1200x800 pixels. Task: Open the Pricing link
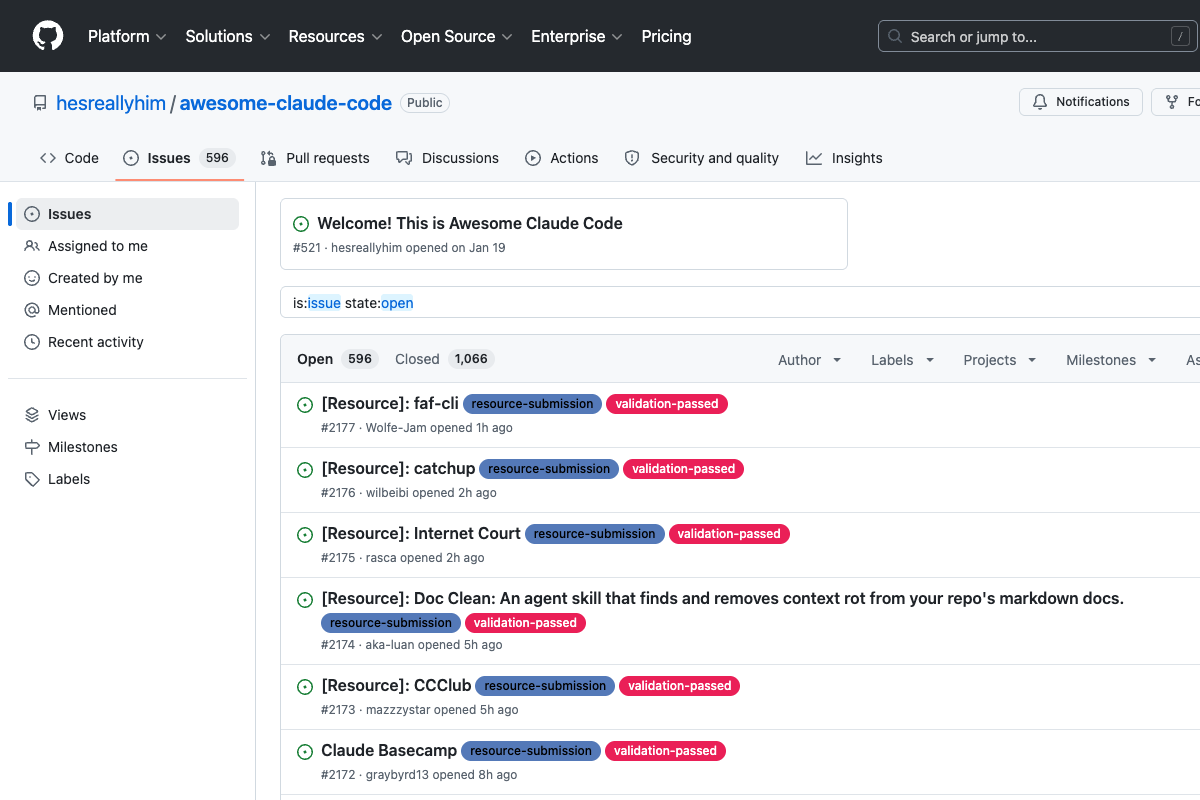pyautogui.click(x=666, y=36)
